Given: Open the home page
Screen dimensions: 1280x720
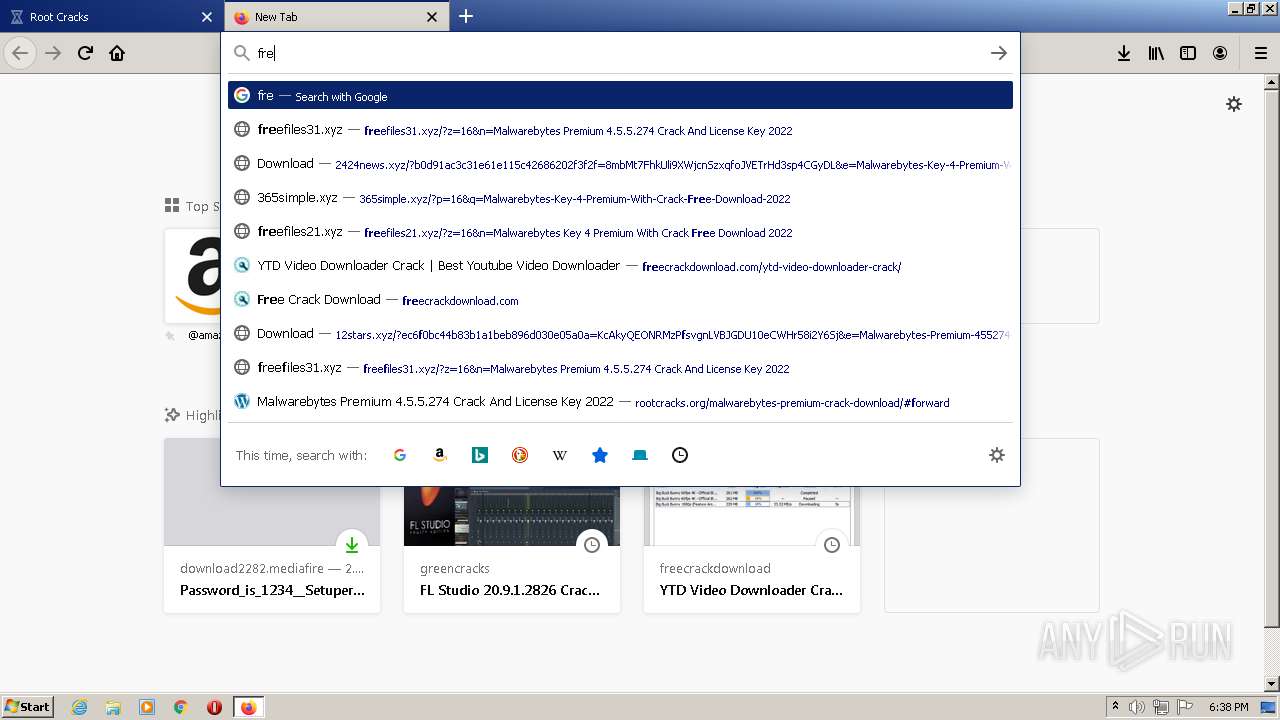Looking at the screenshot, I should tap(117, 53).
